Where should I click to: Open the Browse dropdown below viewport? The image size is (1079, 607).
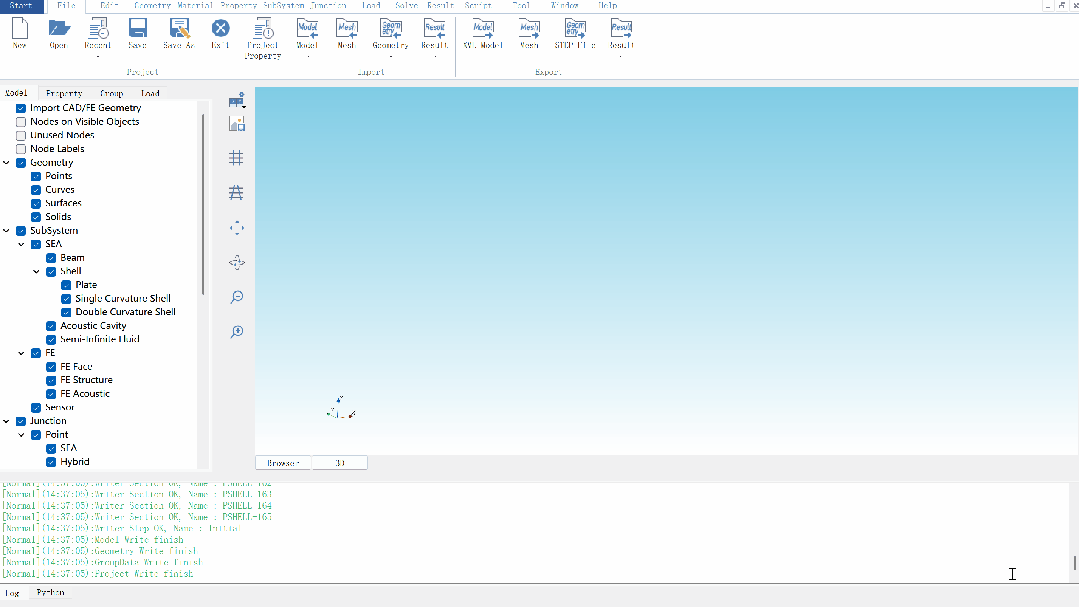tap(284, 463)
